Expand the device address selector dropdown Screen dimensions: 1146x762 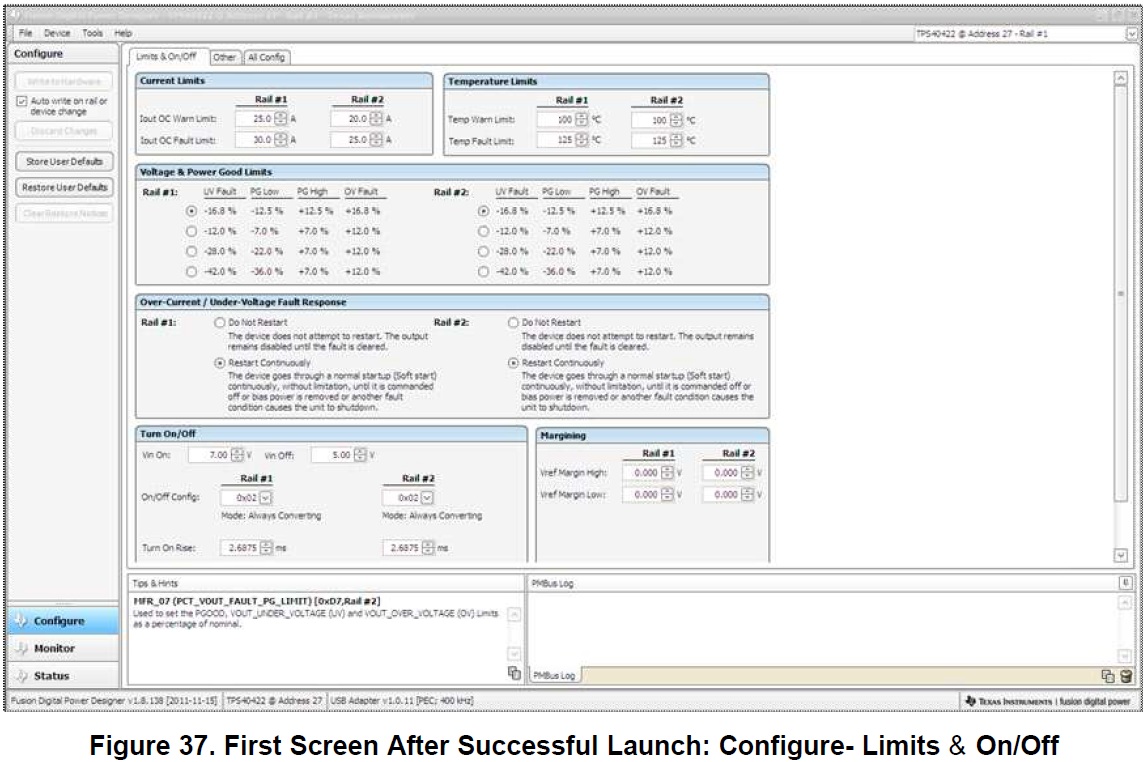click(x=1131, y=34)
